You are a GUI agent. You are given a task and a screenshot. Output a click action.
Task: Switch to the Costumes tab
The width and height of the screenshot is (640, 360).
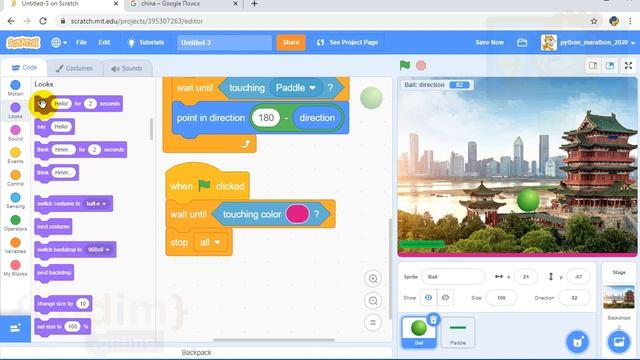pos(74,68)
